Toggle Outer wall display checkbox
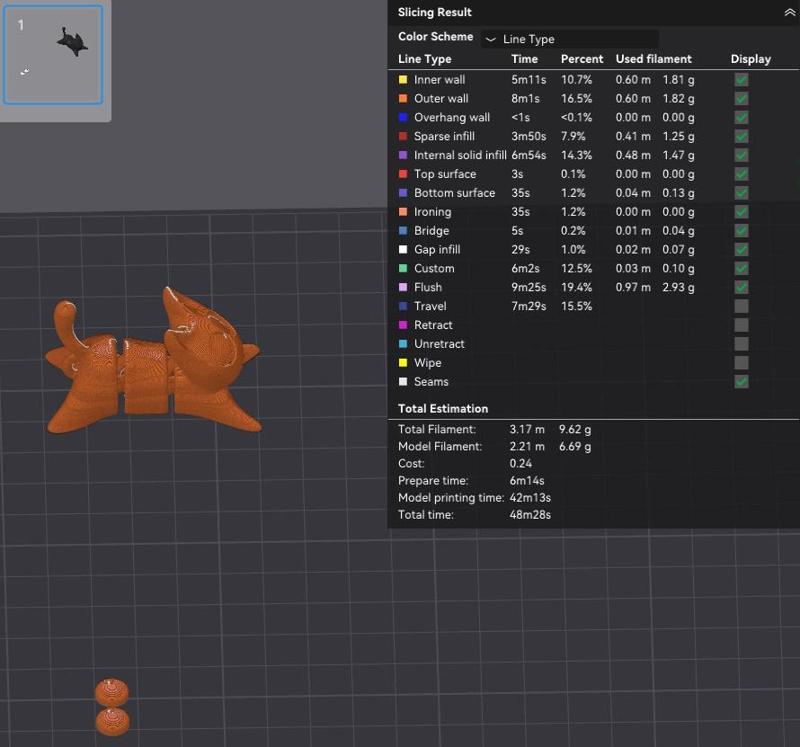The height and width of the screenshot is (747, 800). click(741, 98)
